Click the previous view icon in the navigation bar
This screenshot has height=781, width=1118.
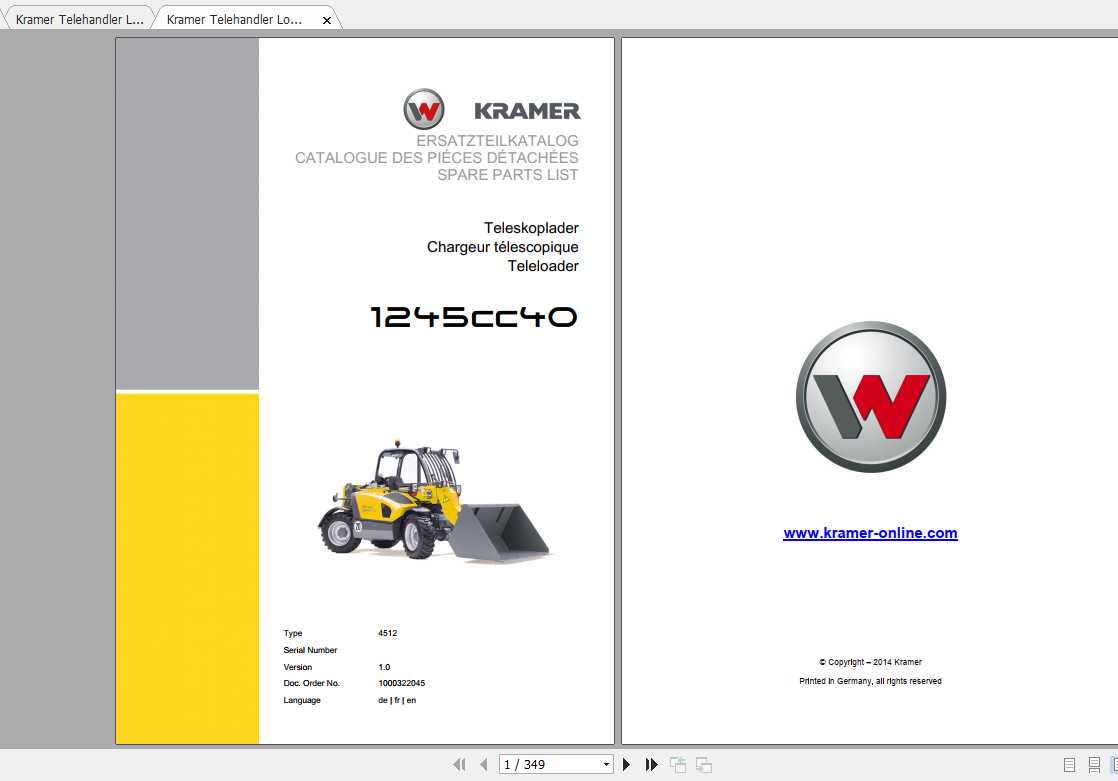(677, 765)
